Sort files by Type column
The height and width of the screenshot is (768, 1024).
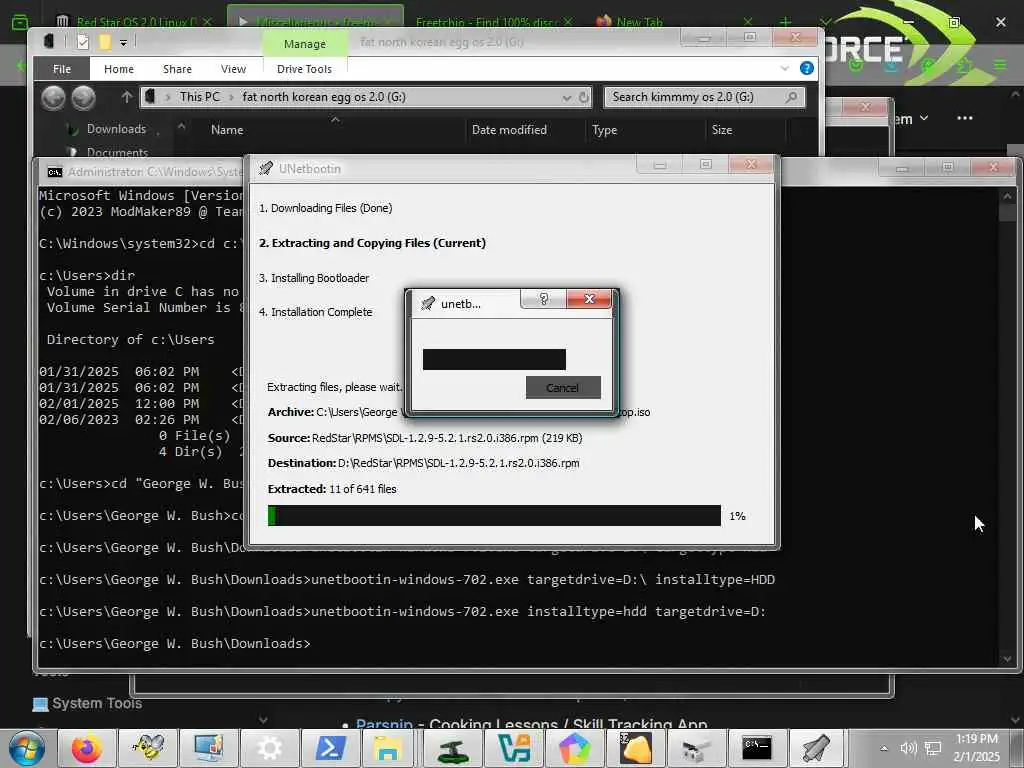[605, 130]
